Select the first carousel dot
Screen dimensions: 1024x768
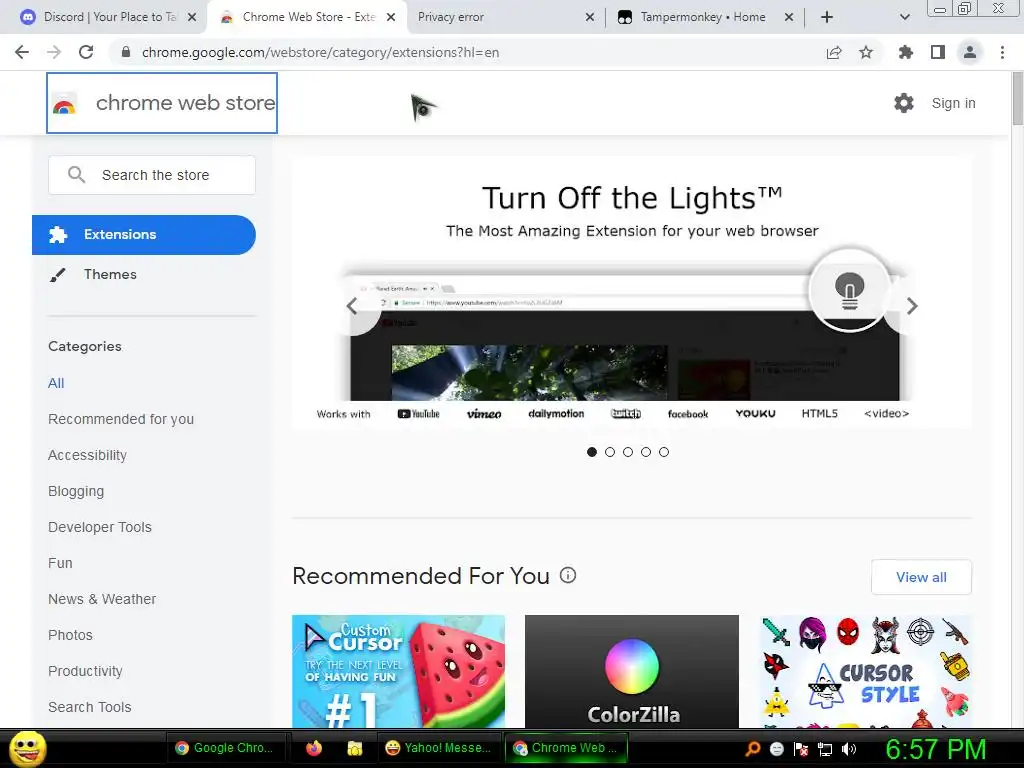tap(592, 452)
